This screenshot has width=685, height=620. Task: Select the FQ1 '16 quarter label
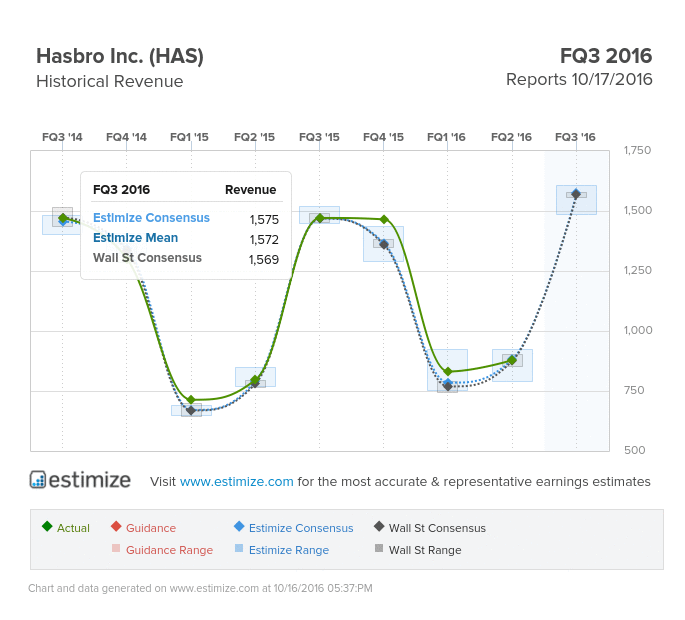pyautogui.click(x=446, y=137)
